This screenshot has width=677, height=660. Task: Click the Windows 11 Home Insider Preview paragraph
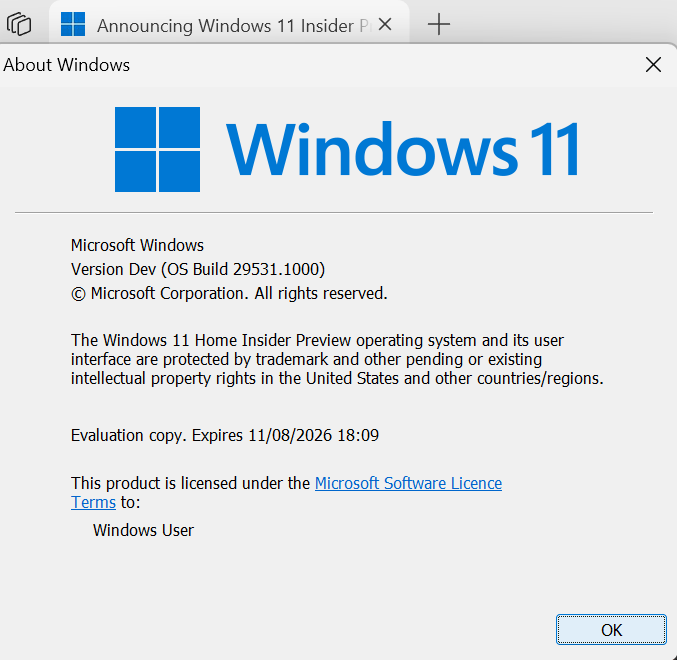(x=337, y=359)
